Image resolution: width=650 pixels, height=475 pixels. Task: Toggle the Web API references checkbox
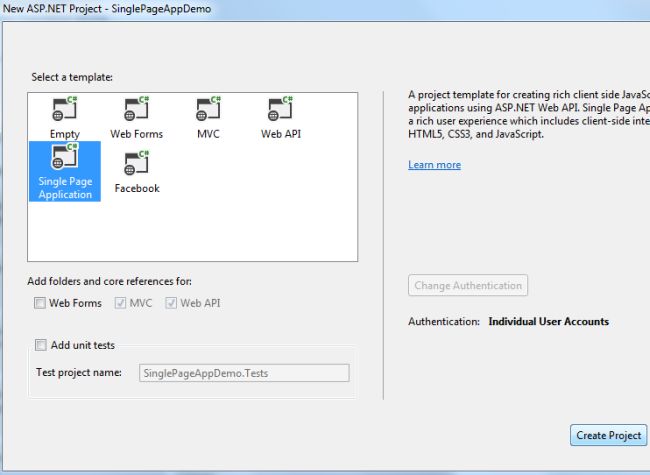[171, 303]
